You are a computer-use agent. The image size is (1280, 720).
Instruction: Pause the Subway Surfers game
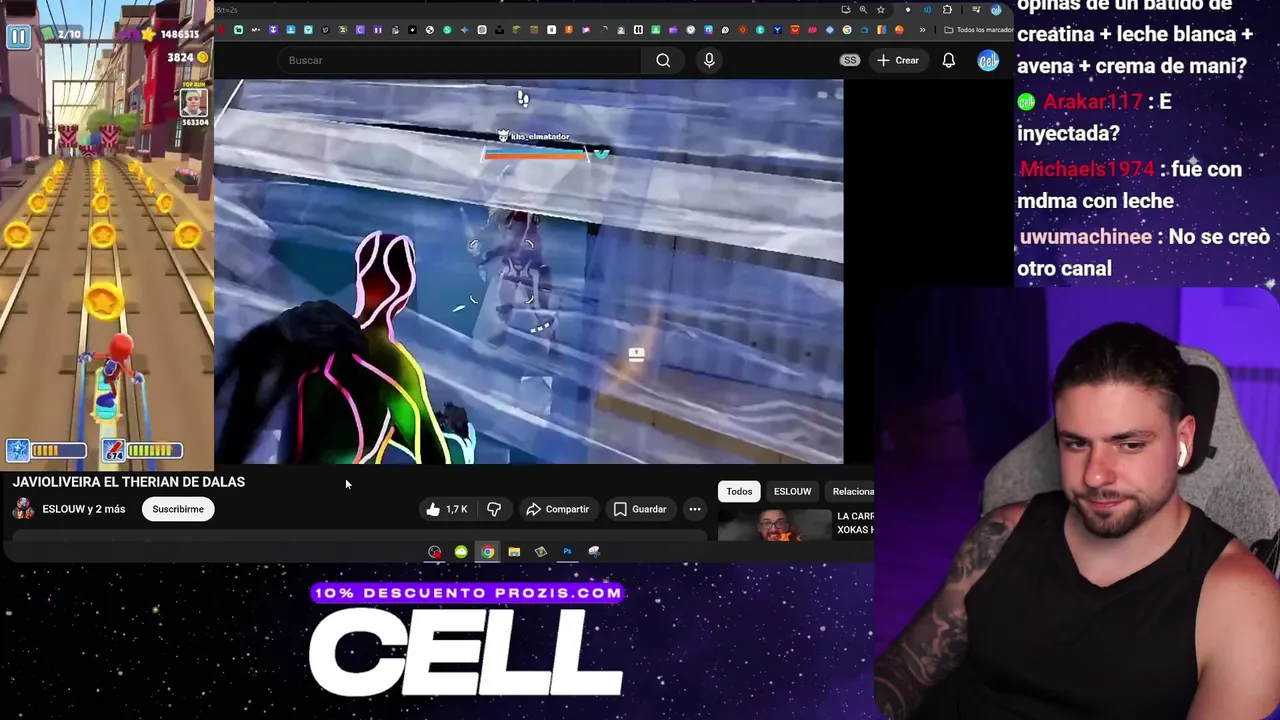[x=18, y=37]
